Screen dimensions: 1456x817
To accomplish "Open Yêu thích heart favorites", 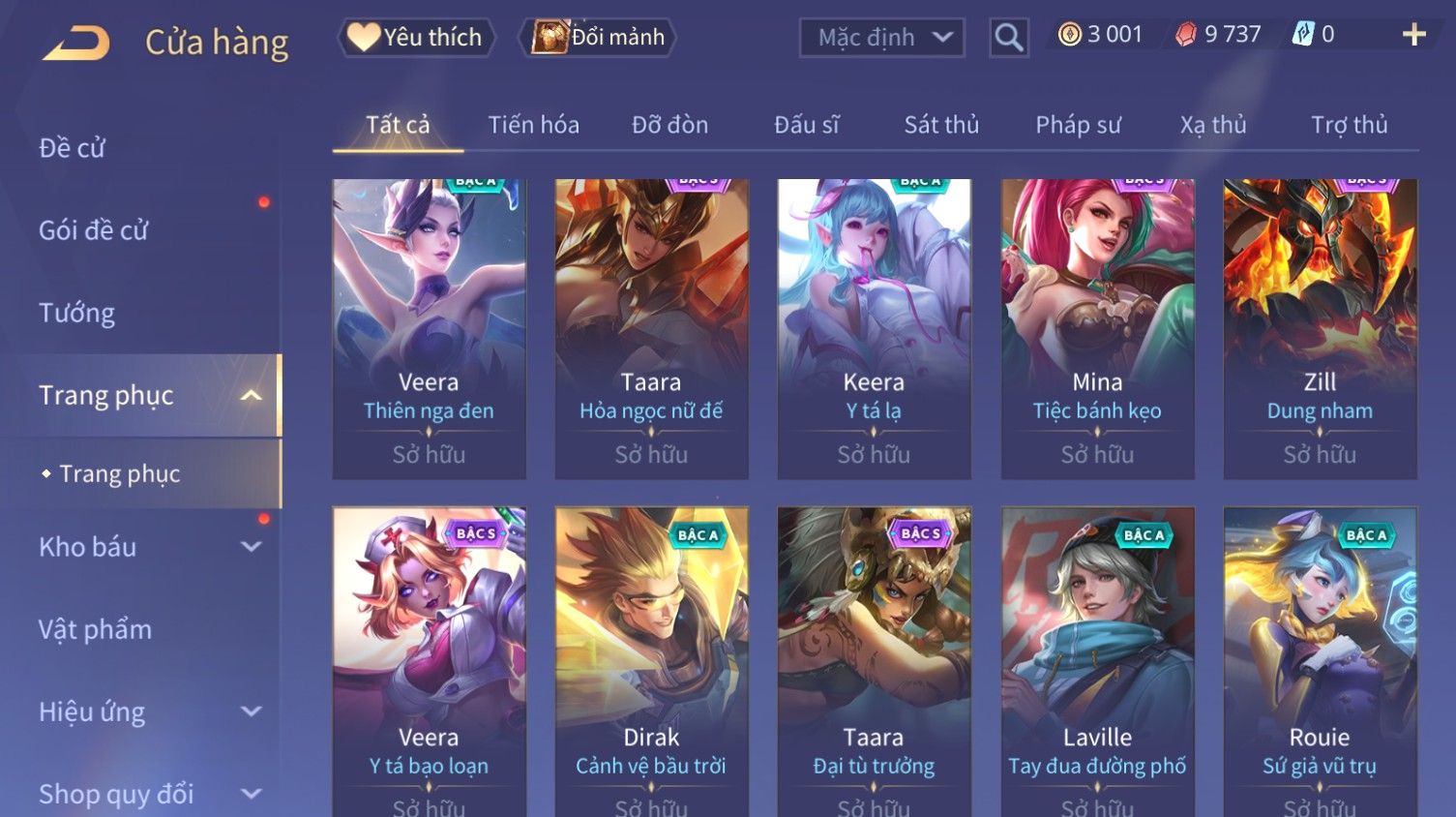I will (416, 38).
